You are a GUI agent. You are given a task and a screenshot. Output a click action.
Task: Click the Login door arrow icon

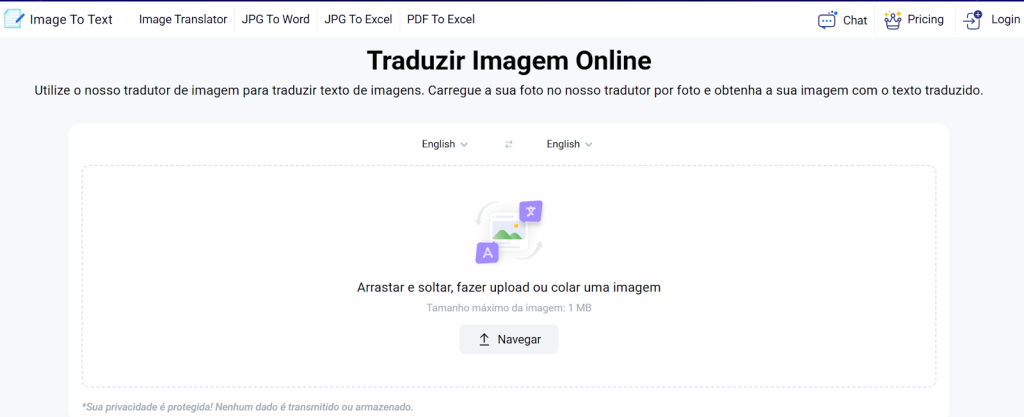(x=972, y=19)
